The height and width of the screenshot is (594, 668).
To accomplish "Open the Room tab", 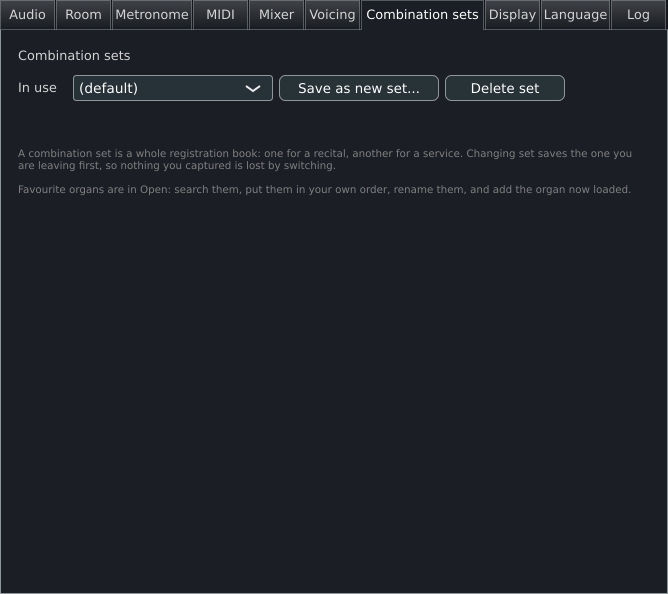I will [83, 15].
